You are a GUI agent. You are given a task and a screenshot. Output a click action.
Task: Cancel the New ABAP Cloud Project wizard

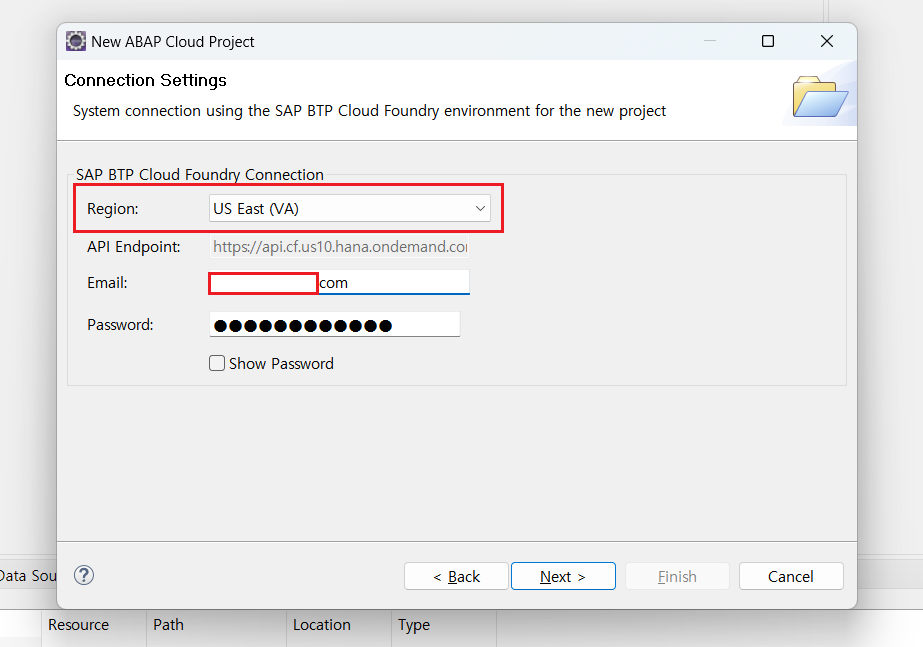(791, 576)
